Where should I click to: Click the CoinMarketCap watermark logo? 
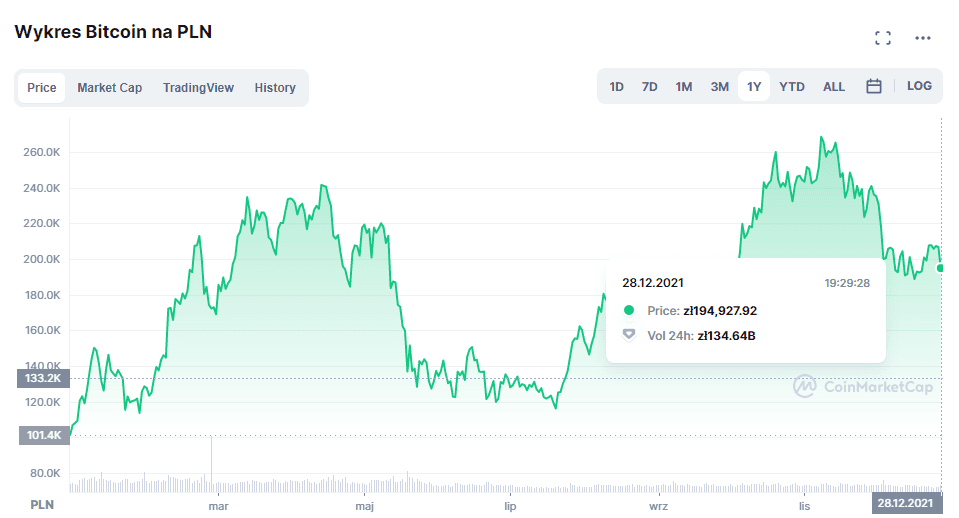(x=863, y=386)
